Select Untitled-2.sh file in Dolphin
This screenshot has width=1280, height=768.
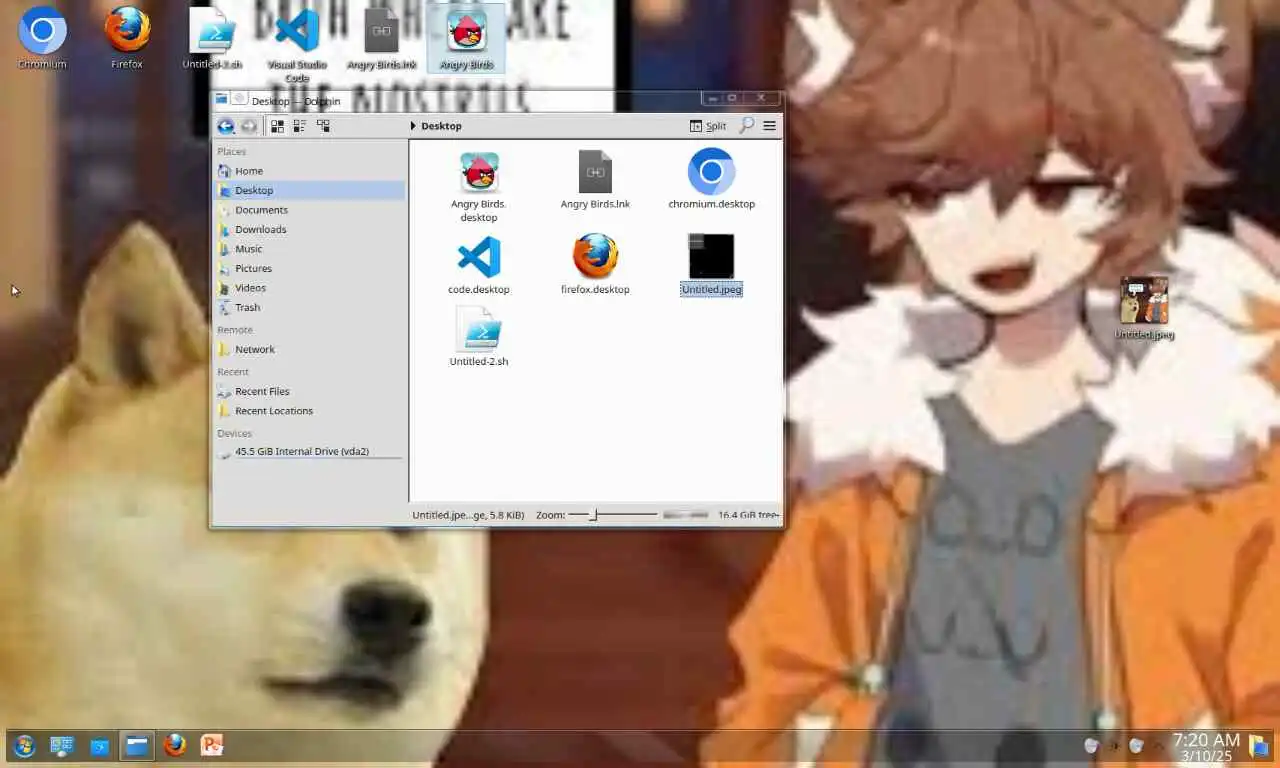coord(479,329)
